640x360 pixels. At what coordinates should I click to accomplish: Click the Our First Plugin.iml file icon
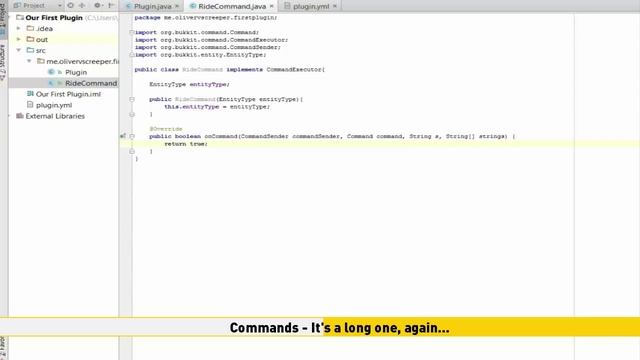pyautogui.click(x=30, y=94)
